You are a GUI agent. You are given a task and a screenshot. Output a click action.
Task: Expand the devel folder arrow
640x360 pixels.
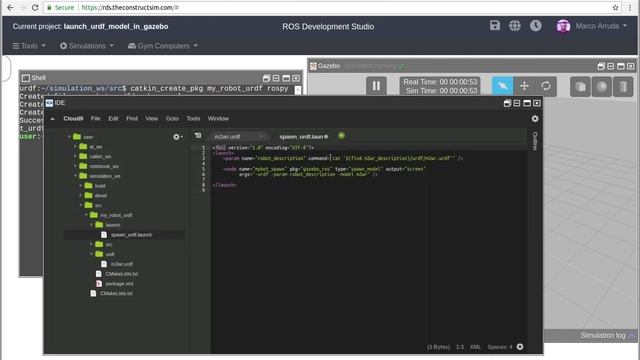81,196
